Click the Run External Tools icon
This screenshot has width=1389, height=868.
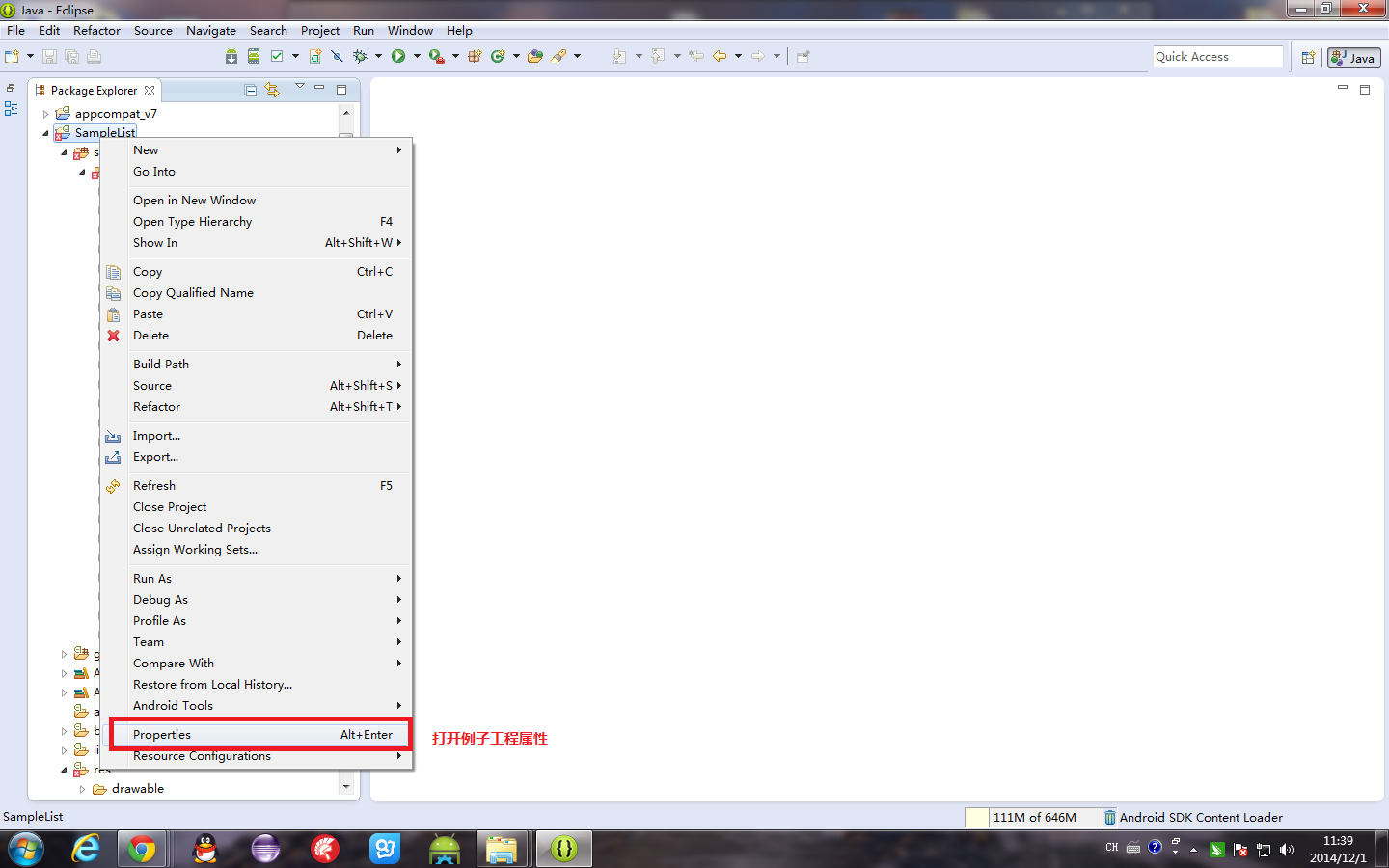[x=436, y=56]
